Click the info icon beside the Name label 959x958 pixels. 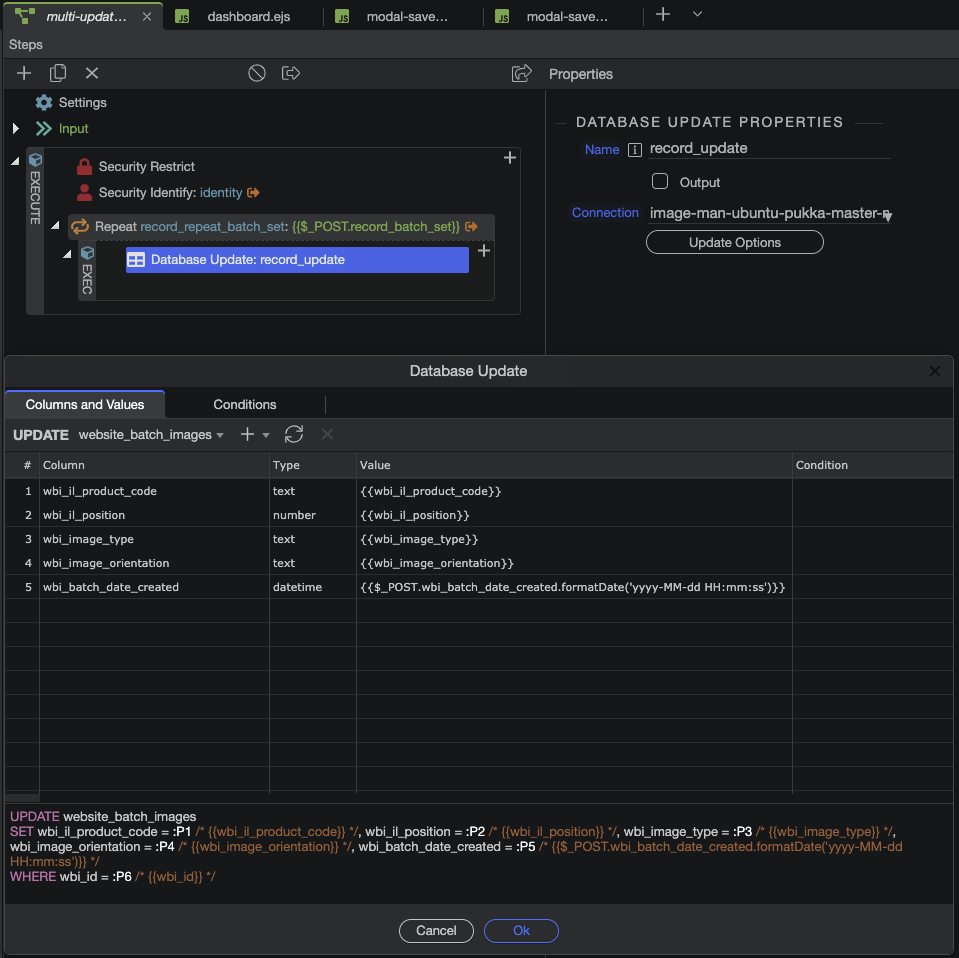click(x=634, y=150)
